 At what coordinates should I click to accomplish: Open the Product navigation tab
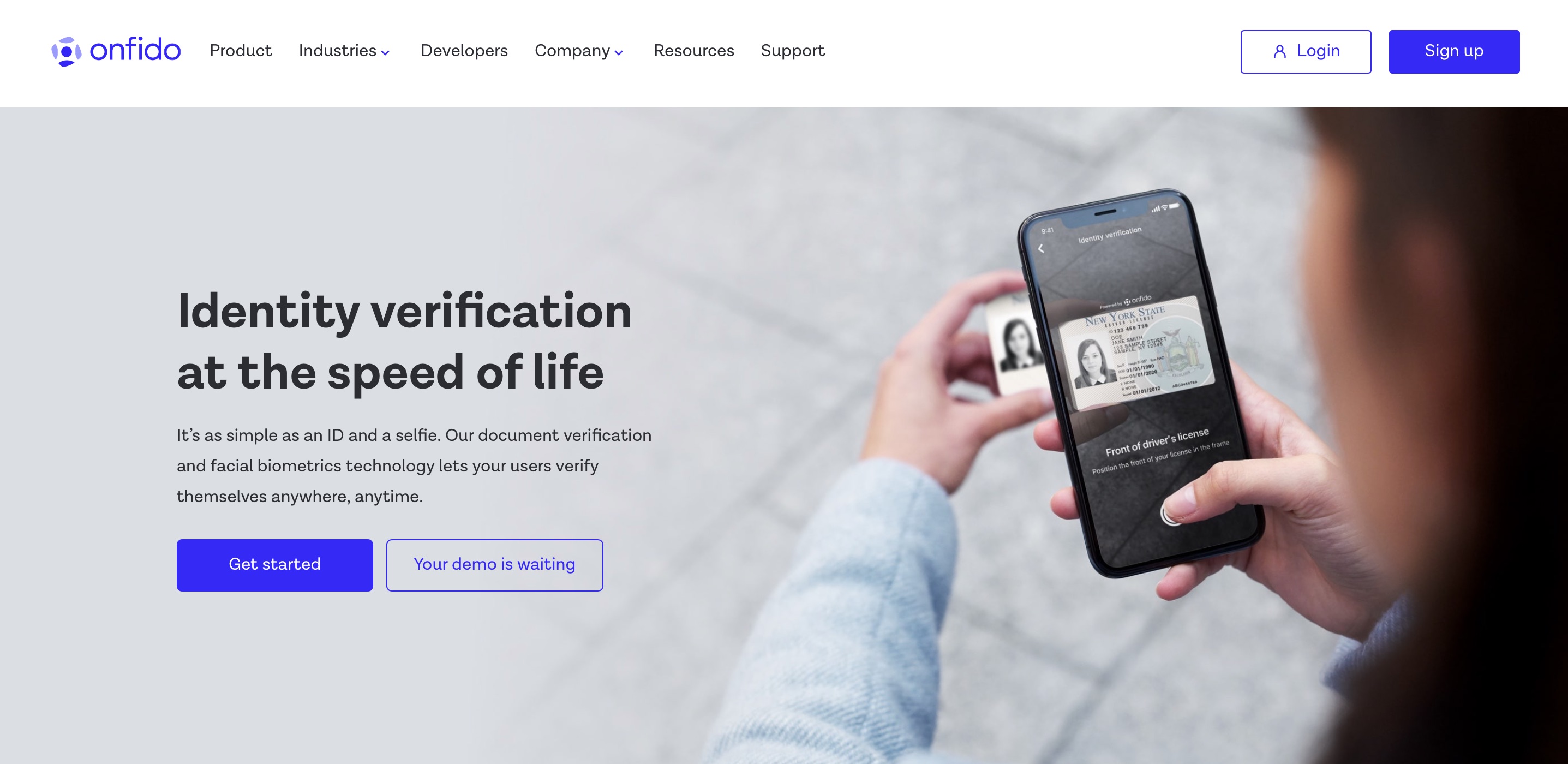(x=241, y=51)
